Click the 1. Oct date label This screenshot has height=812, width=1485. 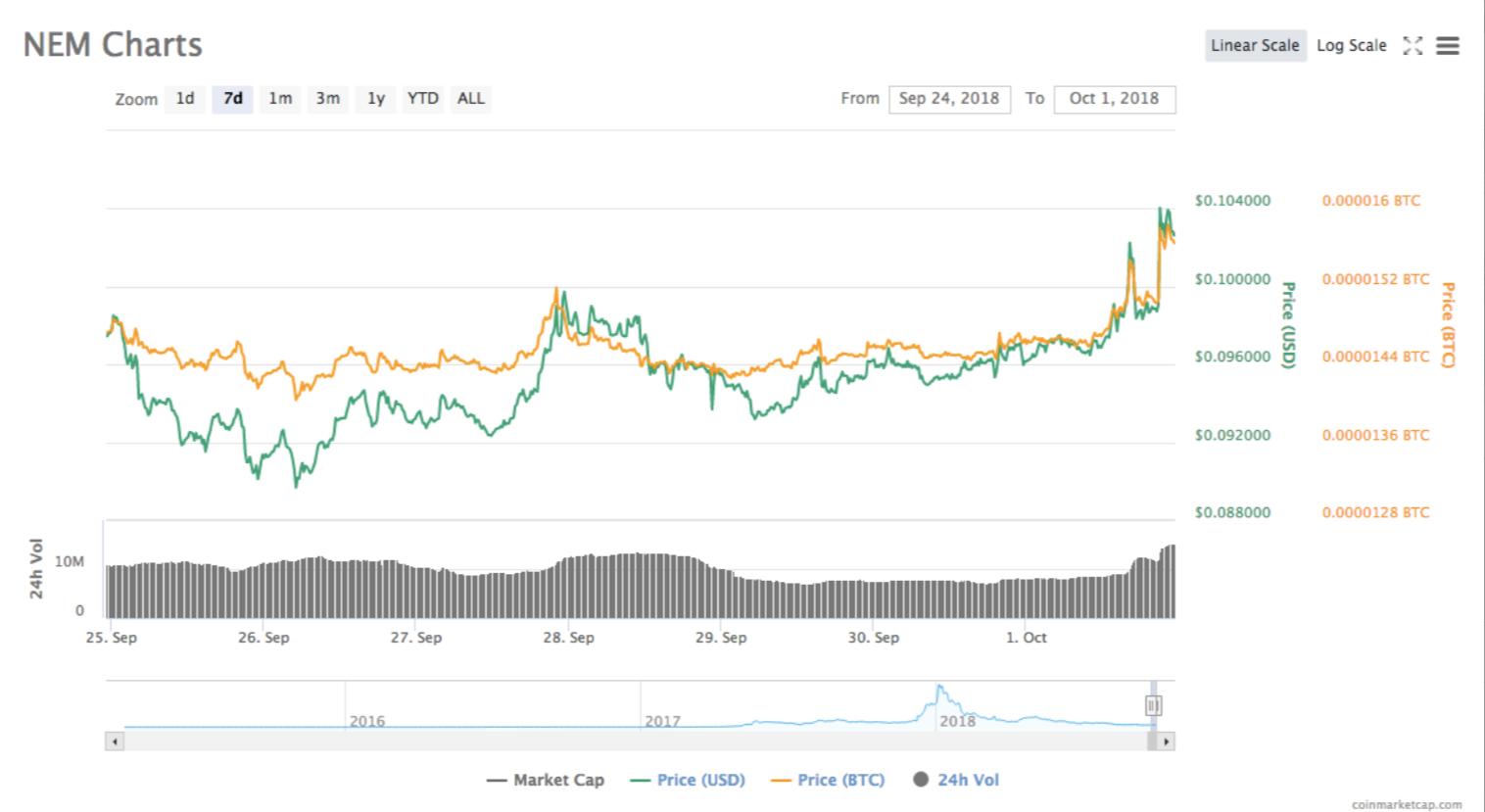tap(1026, 638)
